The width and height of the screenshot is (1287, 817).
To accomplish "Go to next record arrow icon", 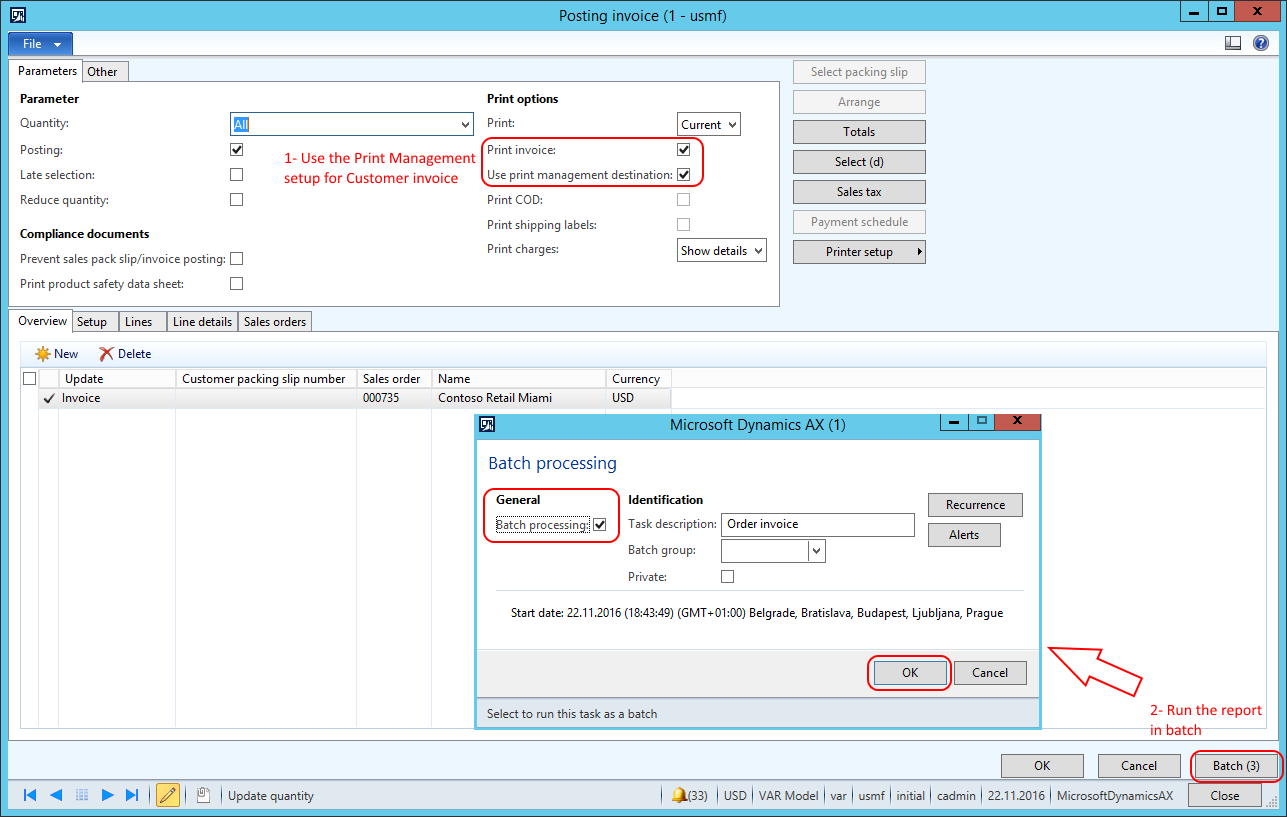I will pyautogui.click(x=107, y=795).
